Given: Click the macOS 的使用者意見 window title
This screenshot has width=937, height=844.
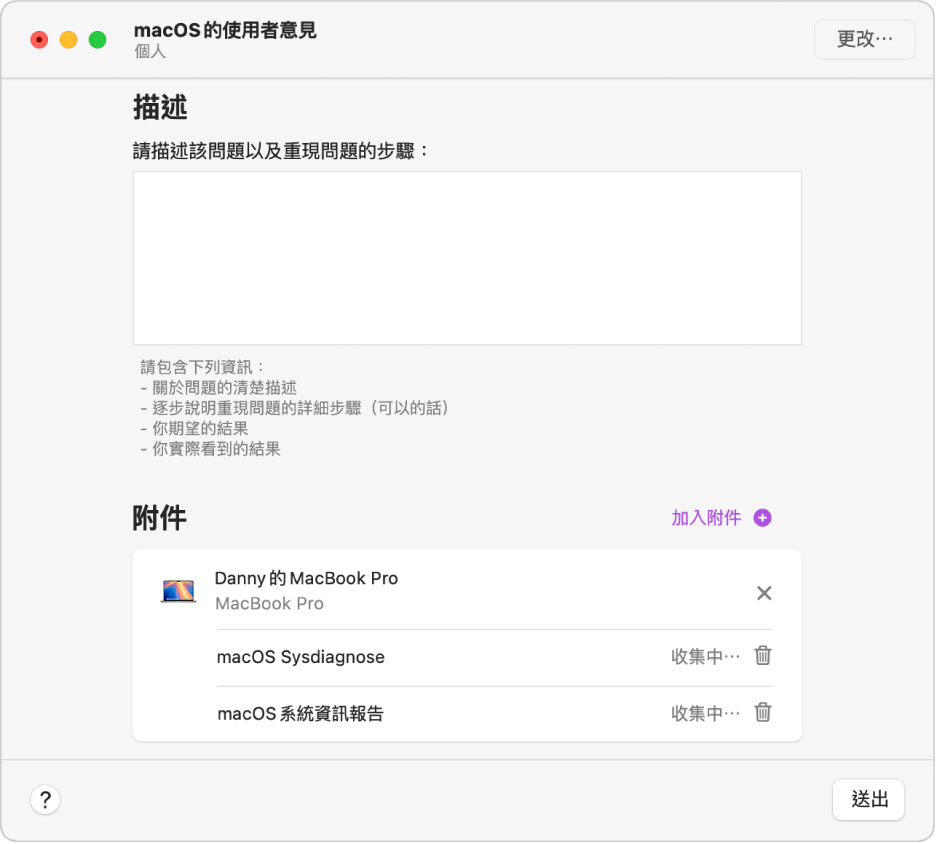Looking at the screenshot, I should pyautogui.click(x=225, y=30).
